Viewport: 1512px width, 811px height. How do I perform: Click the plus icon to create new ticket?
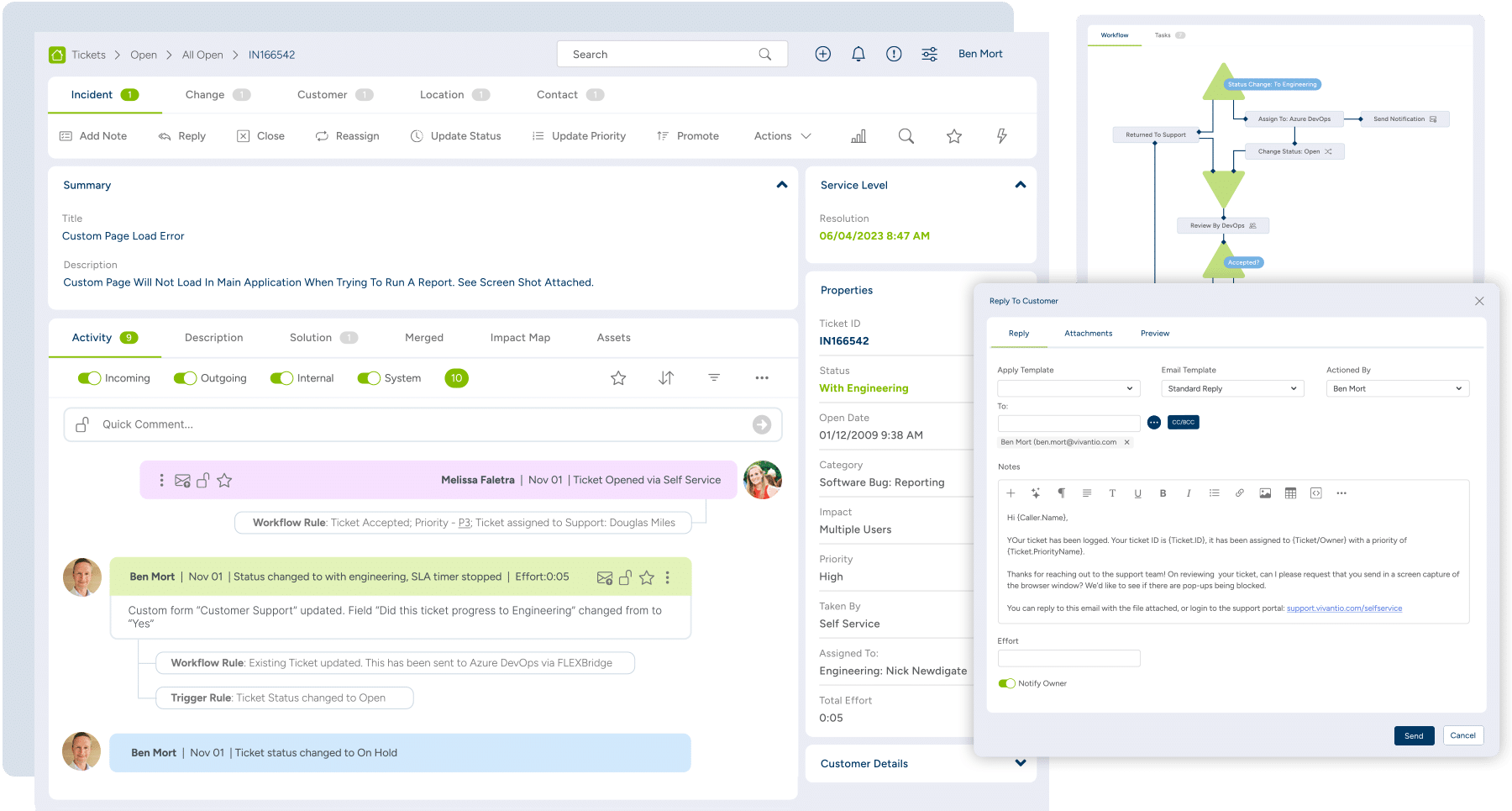coord(822,54)
